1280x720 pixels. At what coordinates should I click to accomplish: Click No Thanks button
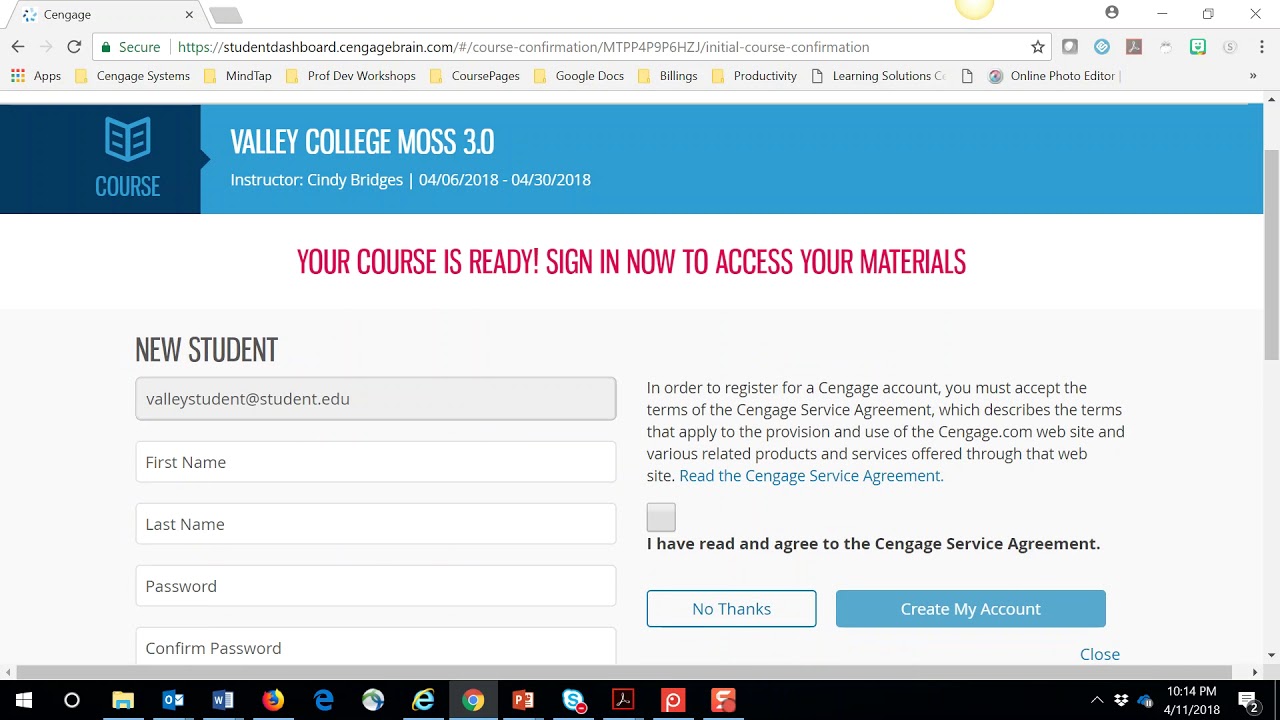[731, 609]
